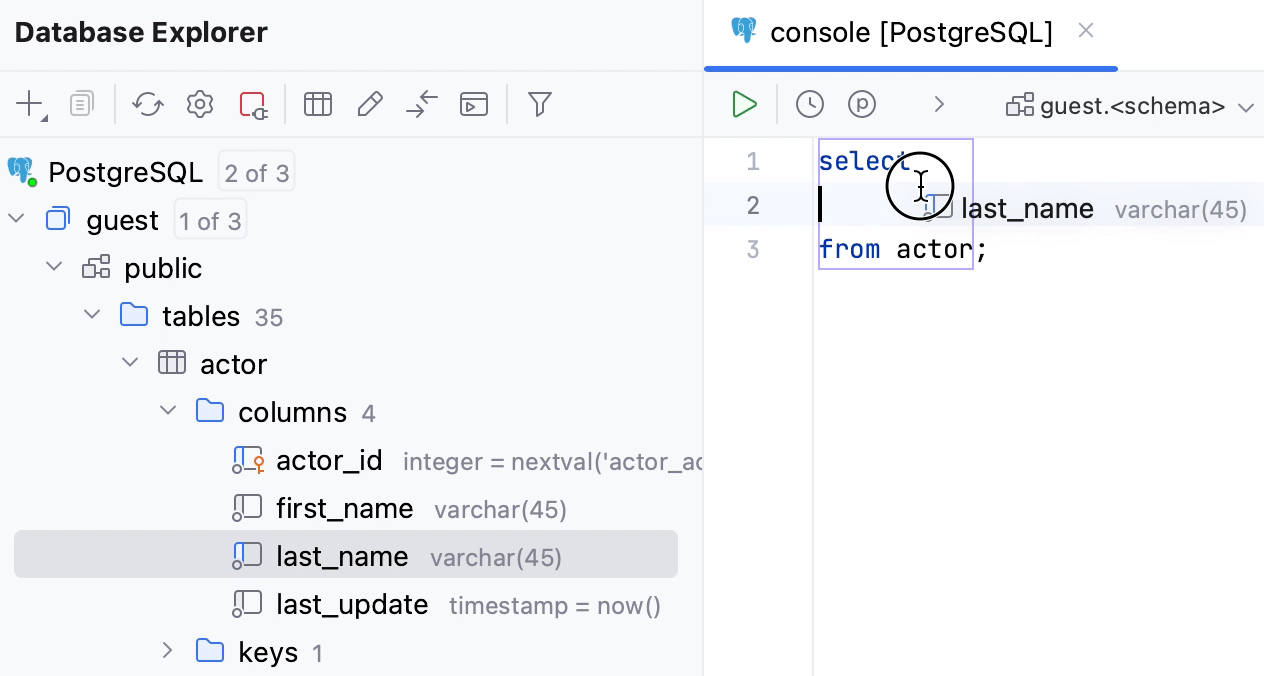Jump to the query console arrow icon

pyautogui.click(x=421, y=104)
